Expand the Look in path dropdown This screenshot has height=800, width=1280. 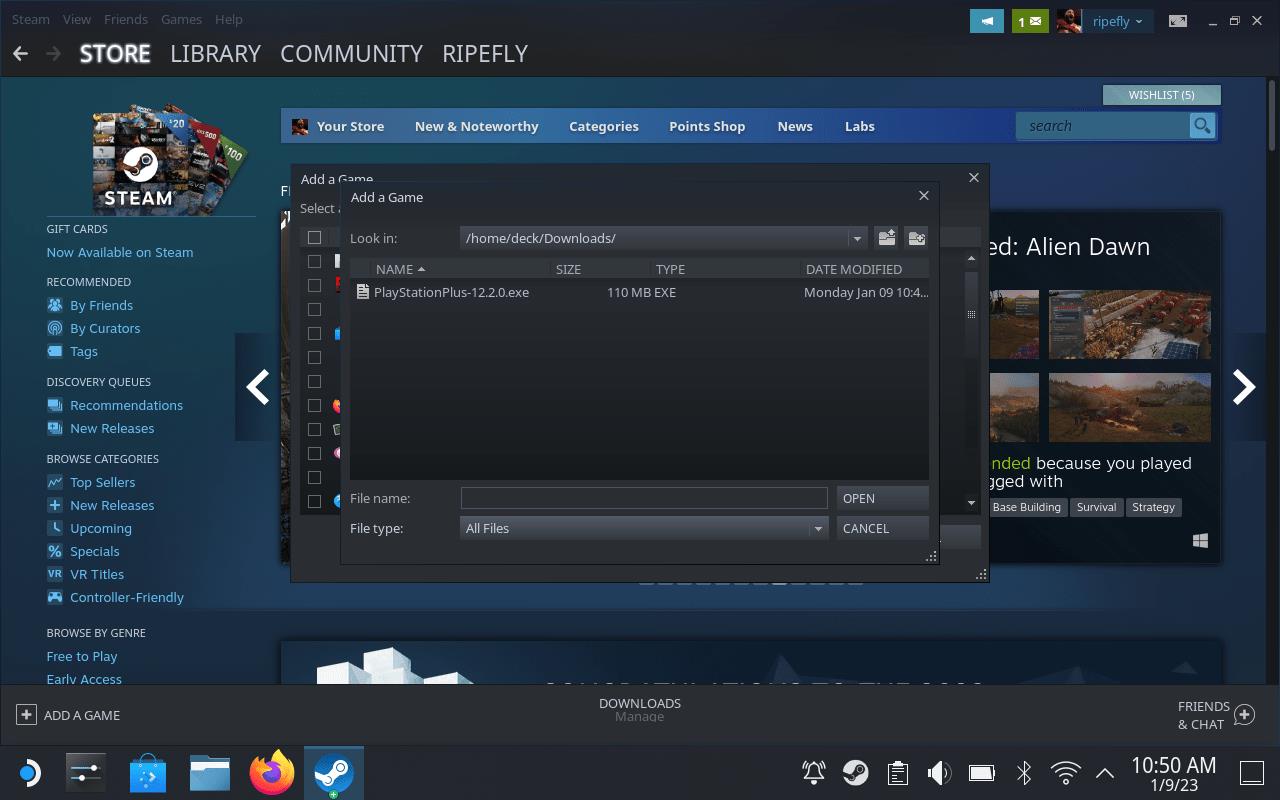point(856,238)
